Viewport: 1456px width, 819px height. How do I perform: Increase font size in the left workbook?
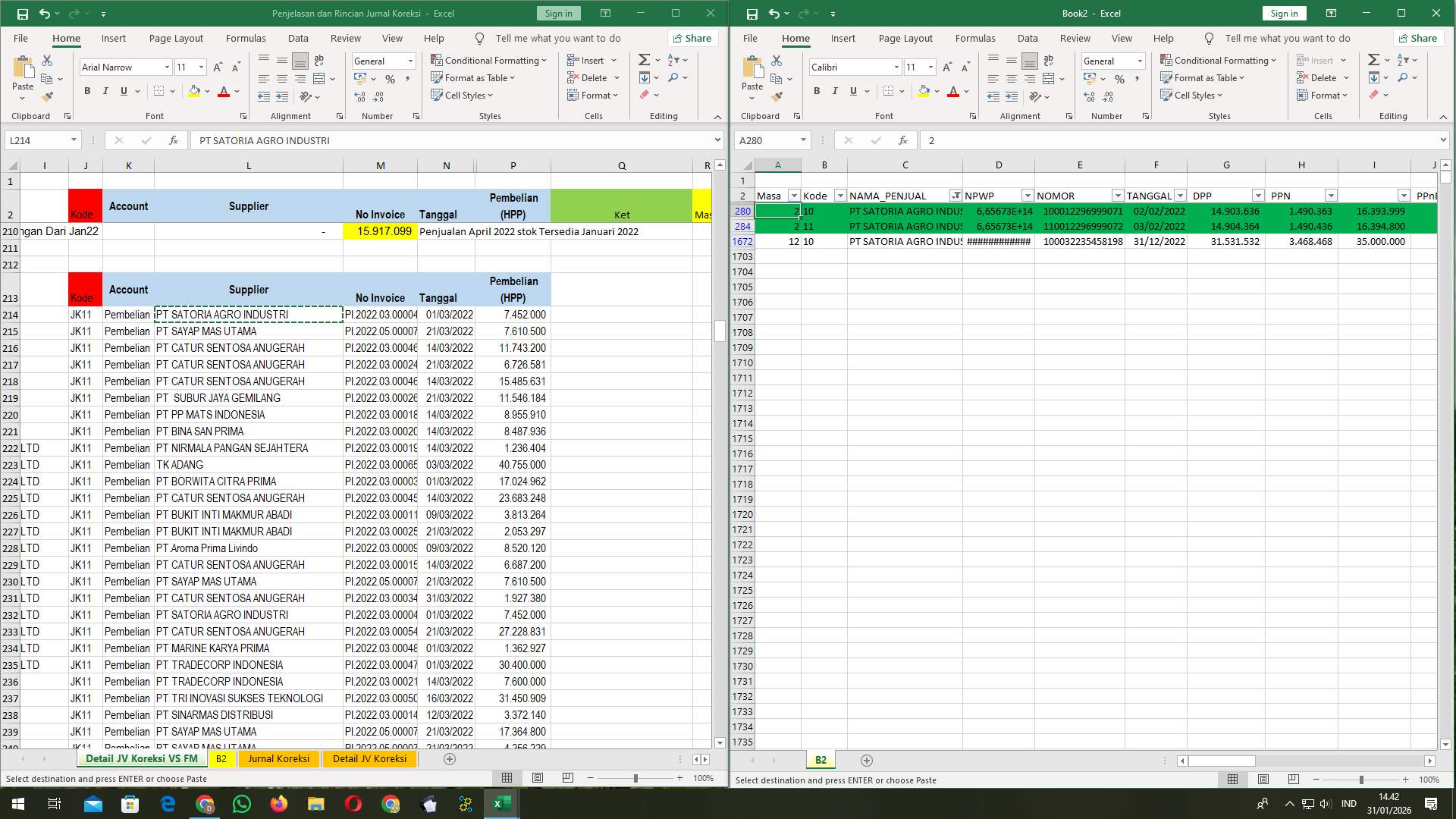click(x=217, y=67)
